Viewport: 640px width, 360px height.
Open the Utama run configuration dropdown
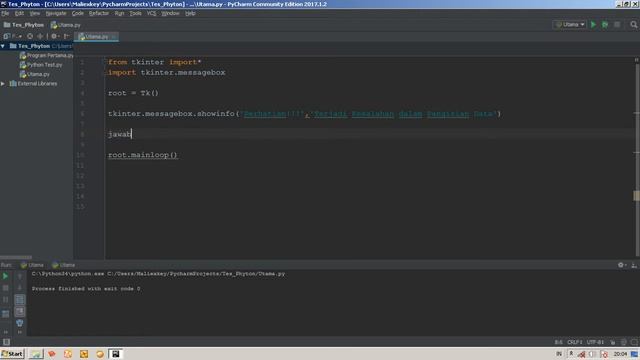(x=570, y=24)
